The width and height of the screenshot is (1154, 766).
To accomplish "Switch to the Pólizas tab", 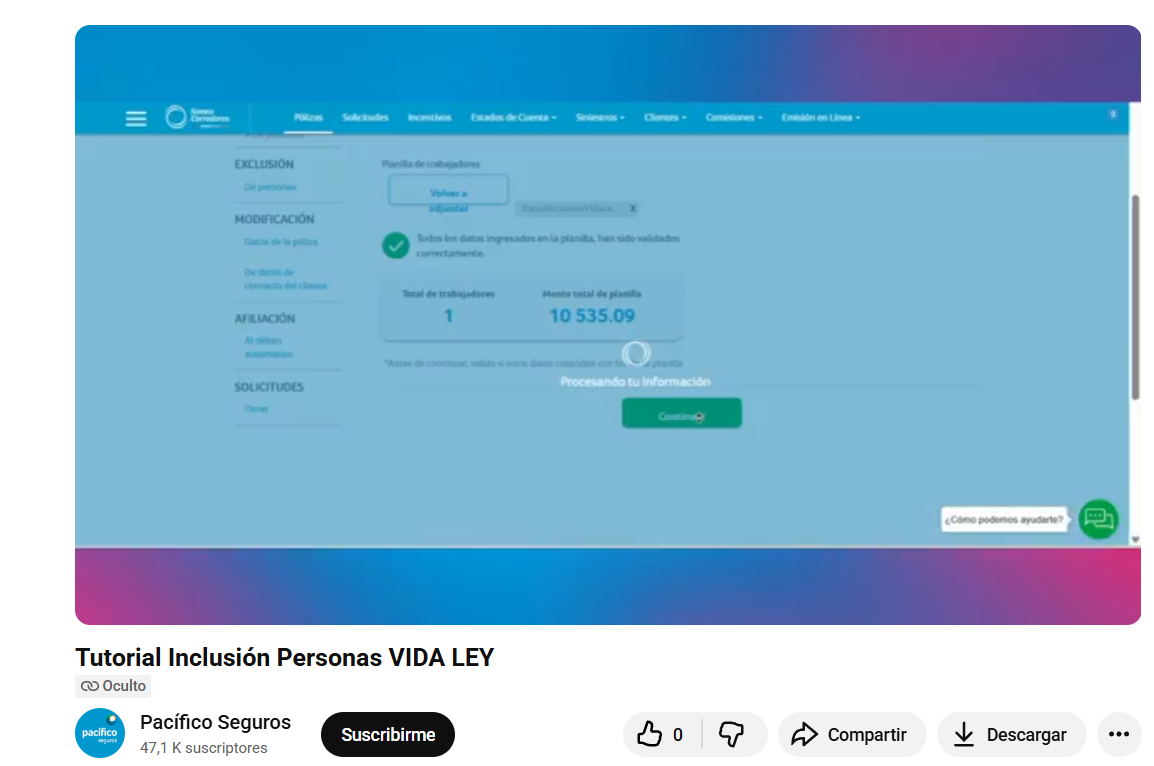I will point(308,118).
